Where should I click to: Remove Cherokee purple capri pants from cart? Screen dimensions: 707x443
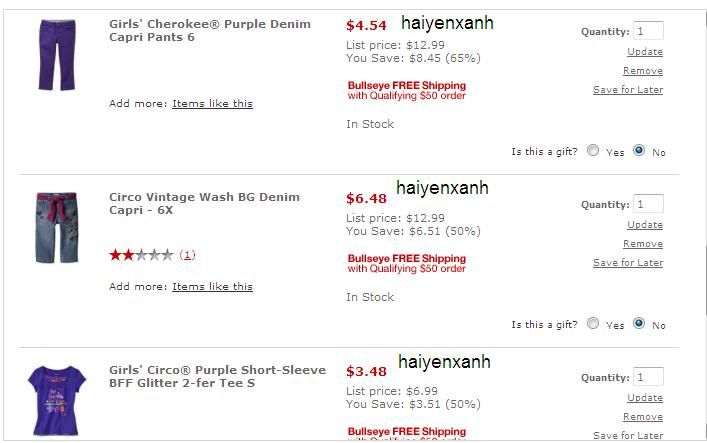tap(642, 71)
